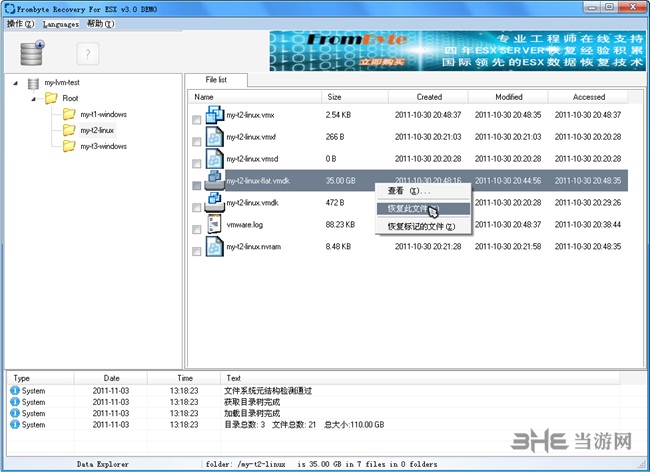Image resolution: width=650 pixels, height=472 pixels.
Task: Sort by the Size column header
Action: (x=355, y=97)
